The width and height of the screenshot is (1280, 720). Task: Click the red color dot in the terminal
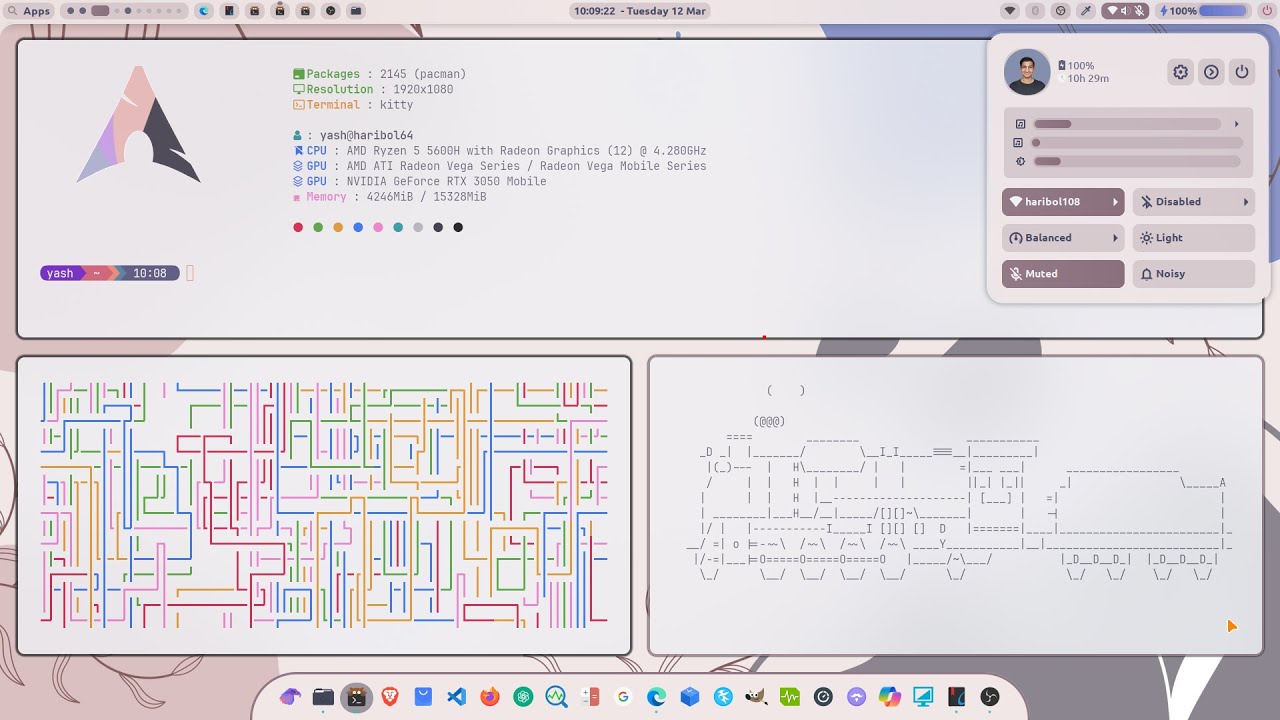(x=298, y=227)
